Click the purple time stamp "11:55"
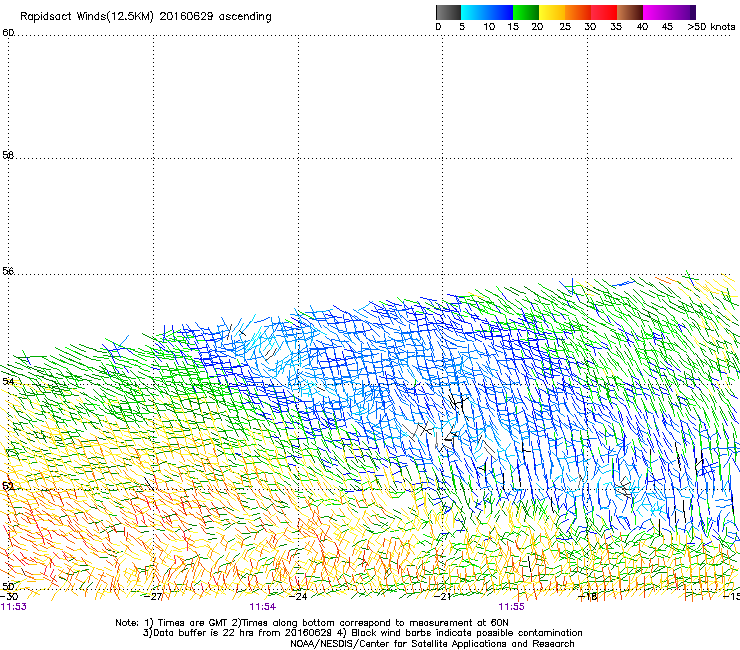740x650 pixels. click(x=512, y=607)
